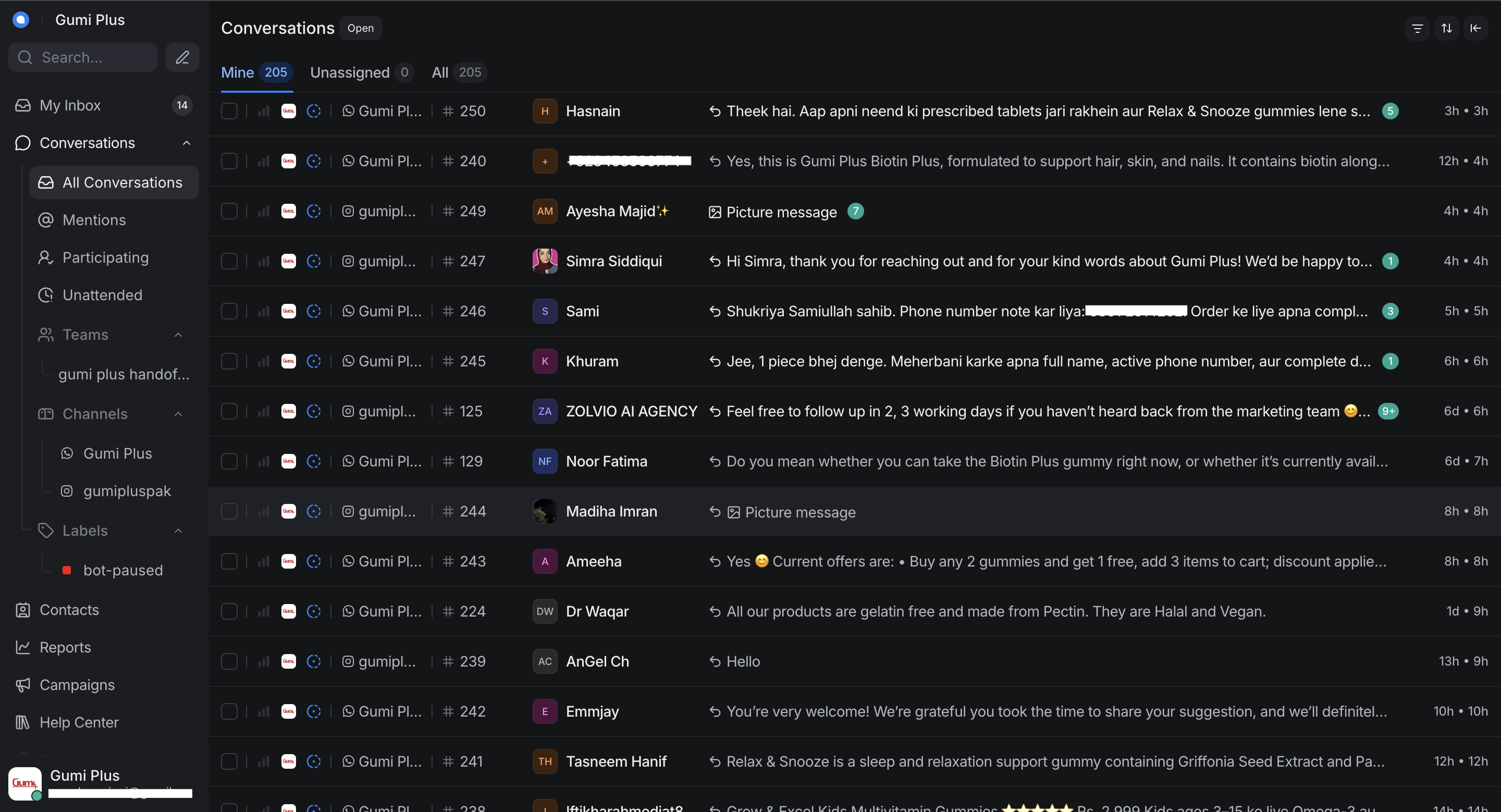Screen dimensions: 1501x812
Task: Open AnGel Ch conversation saying Hello
Action: click(x=854, y=662)
